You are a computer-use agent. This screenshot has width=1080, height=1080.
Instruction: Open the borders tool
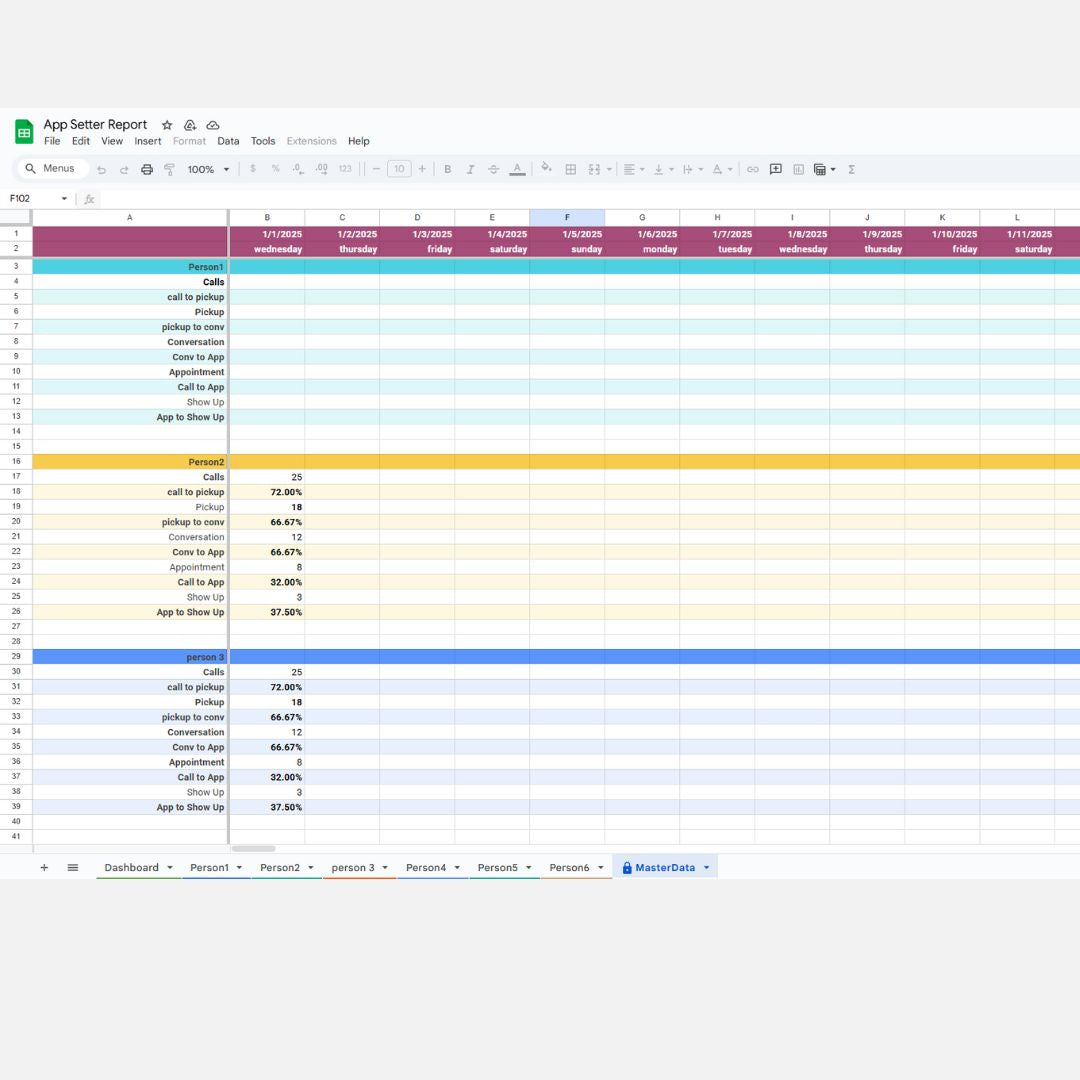coord(571,170)
